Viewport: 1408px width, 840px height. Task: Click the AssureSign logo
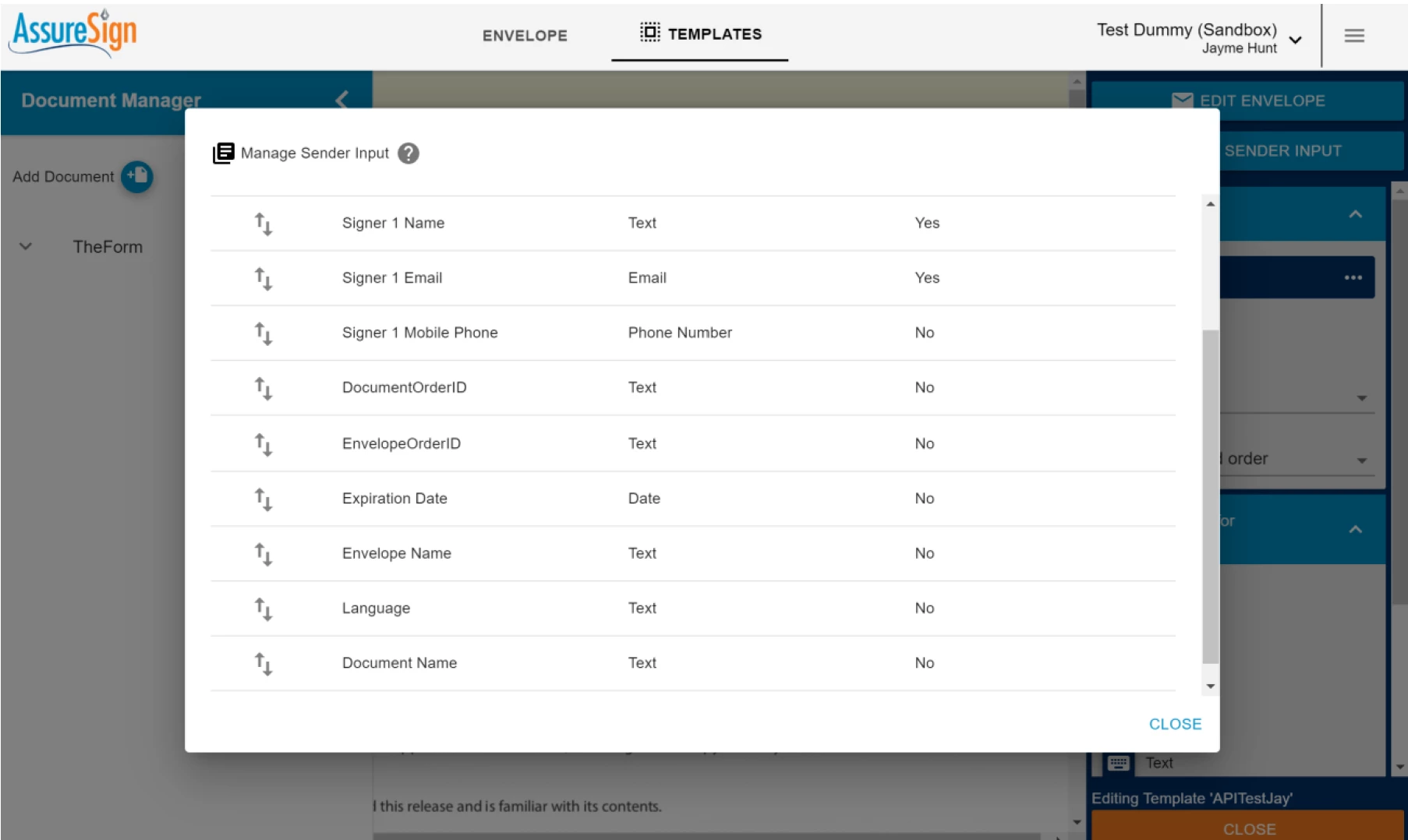pos(73,33)
